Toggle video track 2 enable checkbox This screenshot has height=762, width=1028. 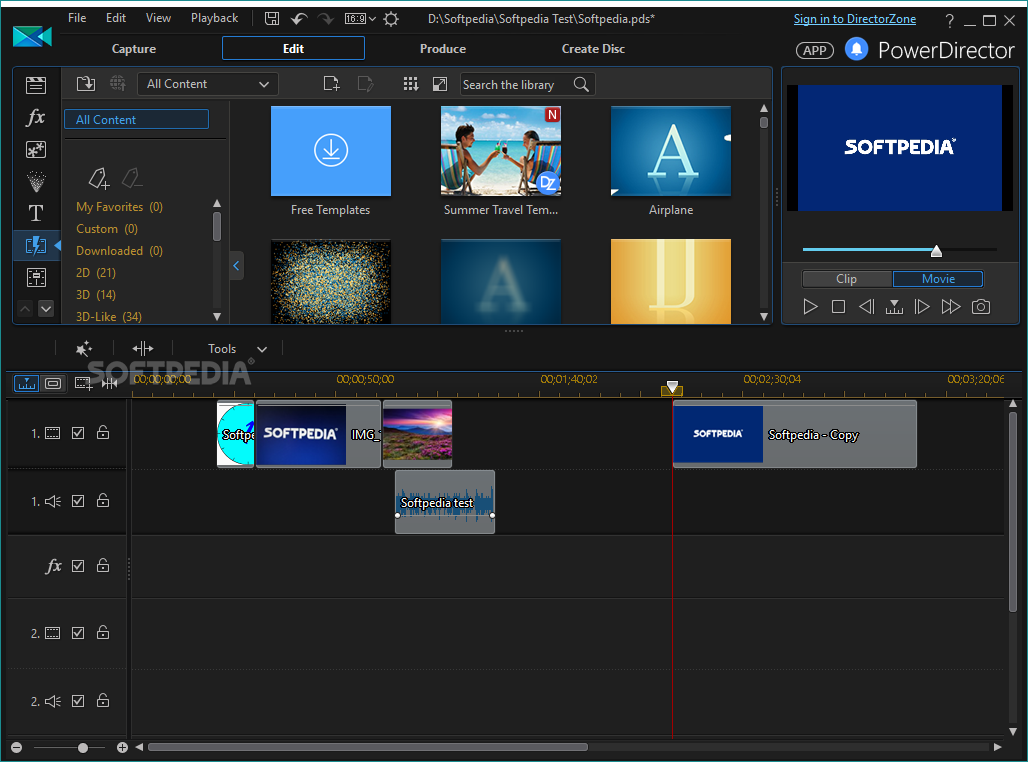(x=78, y=633)
